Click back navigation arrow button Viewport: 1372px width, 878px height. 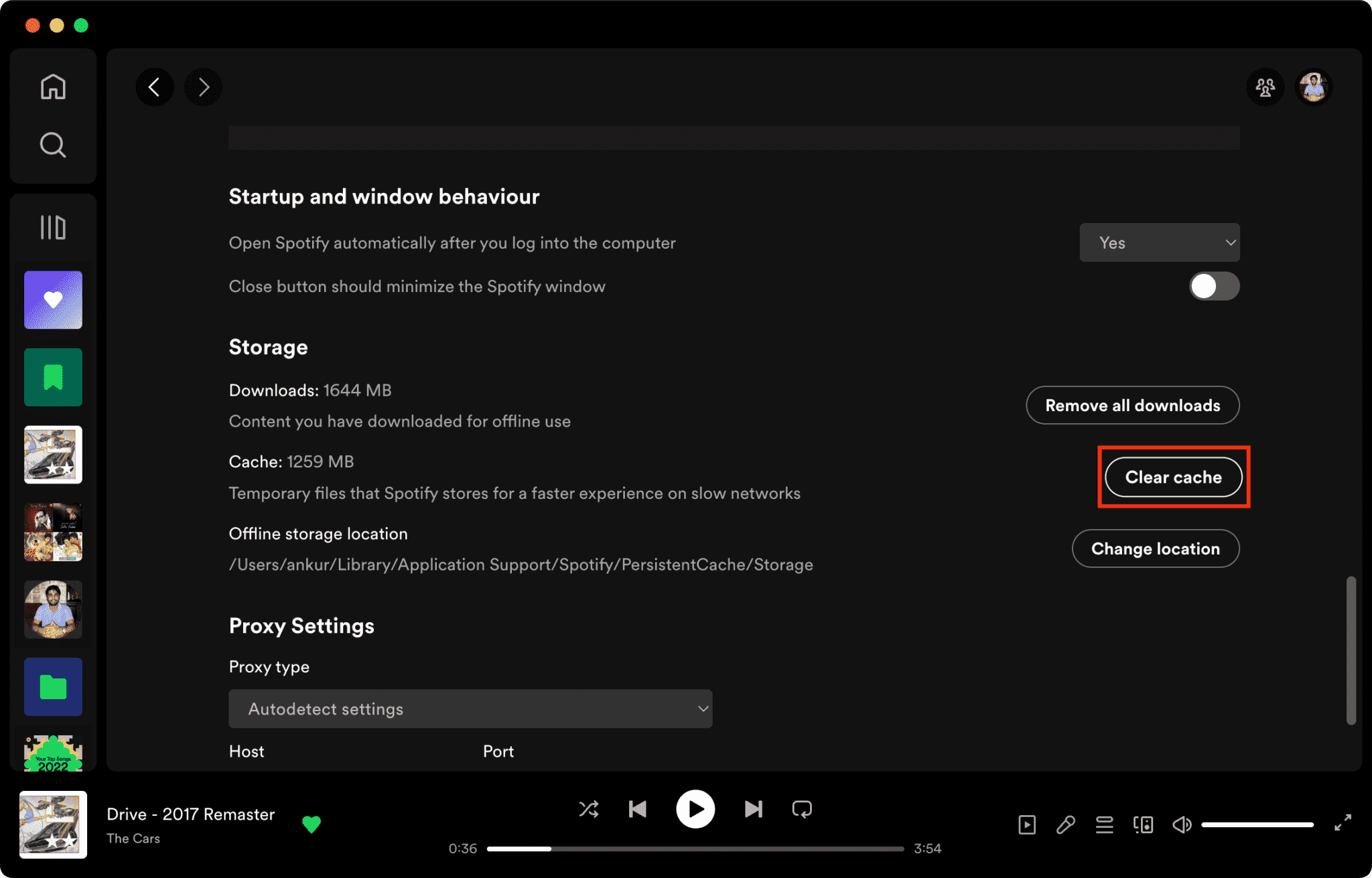point(155,87)
